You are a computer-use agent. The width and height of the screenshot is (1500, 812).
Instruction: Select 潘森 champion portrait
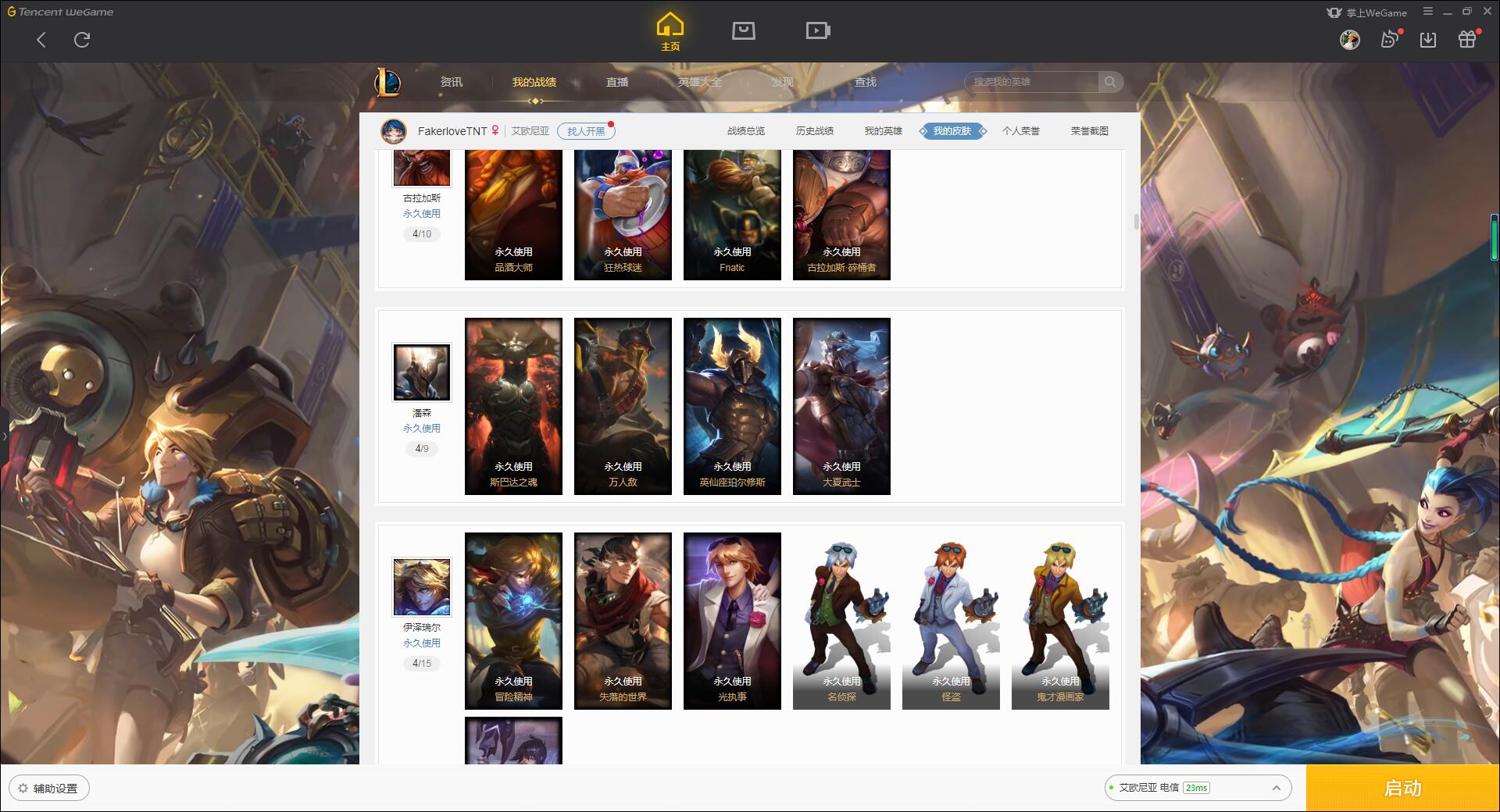point(422,372)
